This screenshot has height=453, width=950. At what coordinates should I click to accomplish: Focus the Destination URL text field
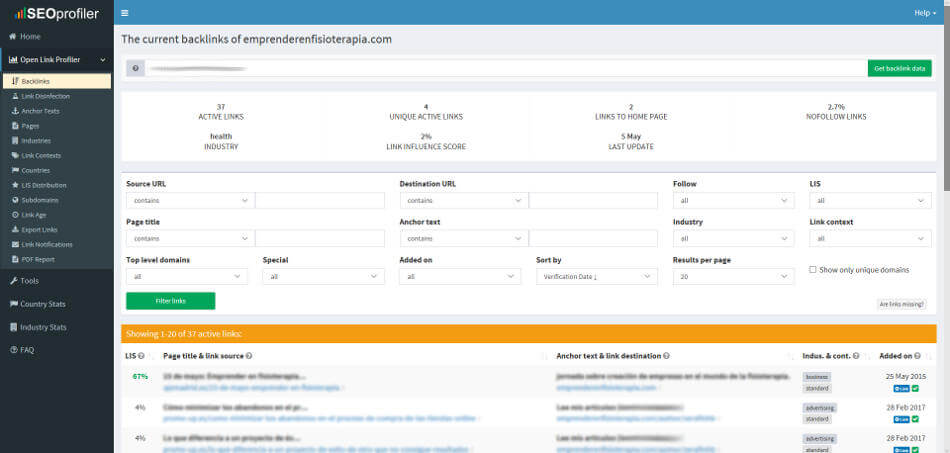593,200
